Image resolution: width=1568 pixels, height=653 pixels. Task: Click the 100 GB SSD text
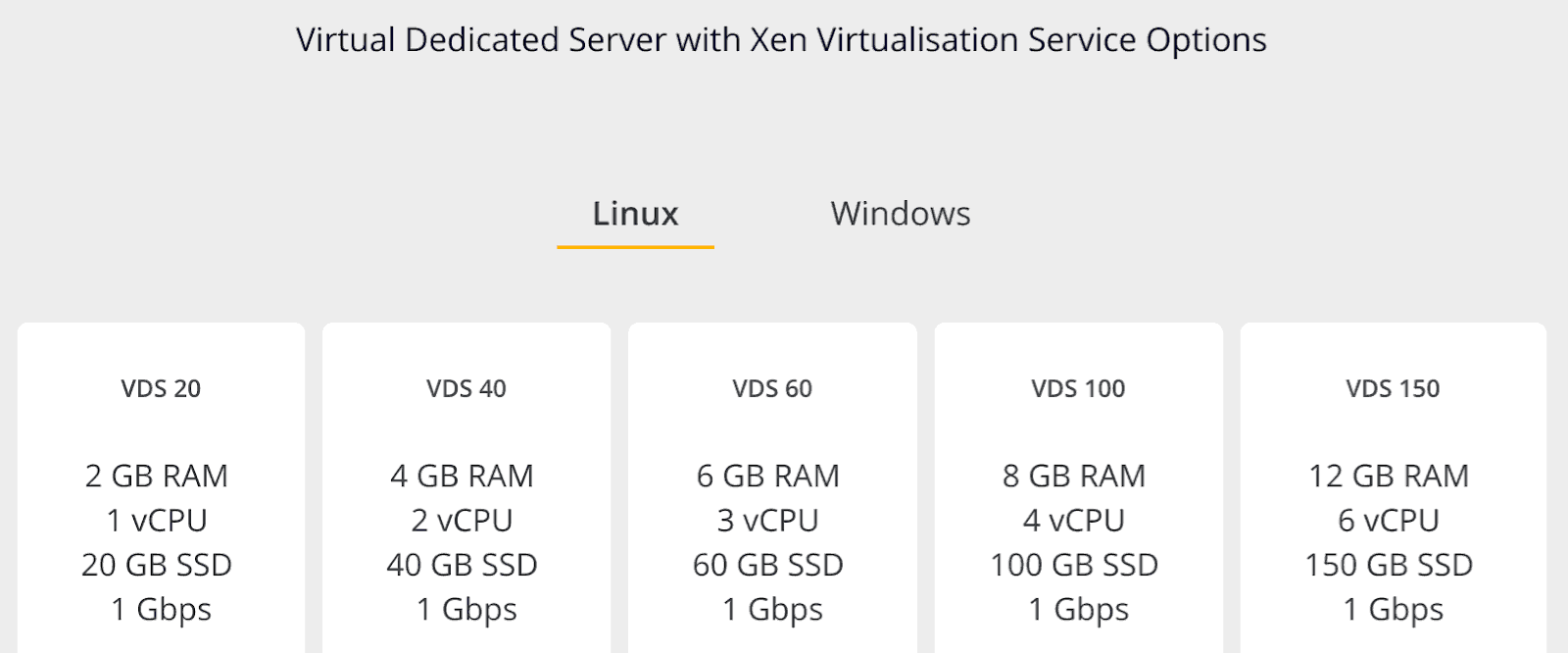pyautogui.click(x=1074, y=565)
